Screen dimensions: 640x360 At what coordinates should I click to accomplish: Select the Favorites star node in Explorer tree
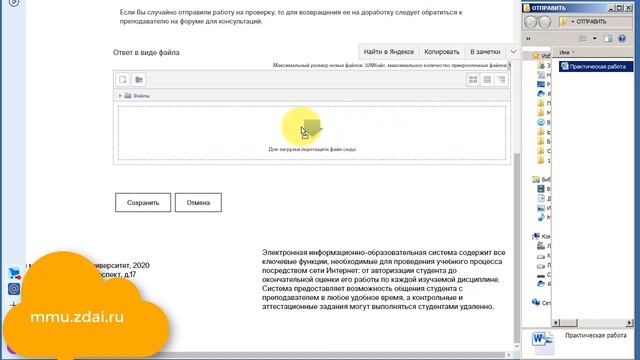tap(541, 55)
